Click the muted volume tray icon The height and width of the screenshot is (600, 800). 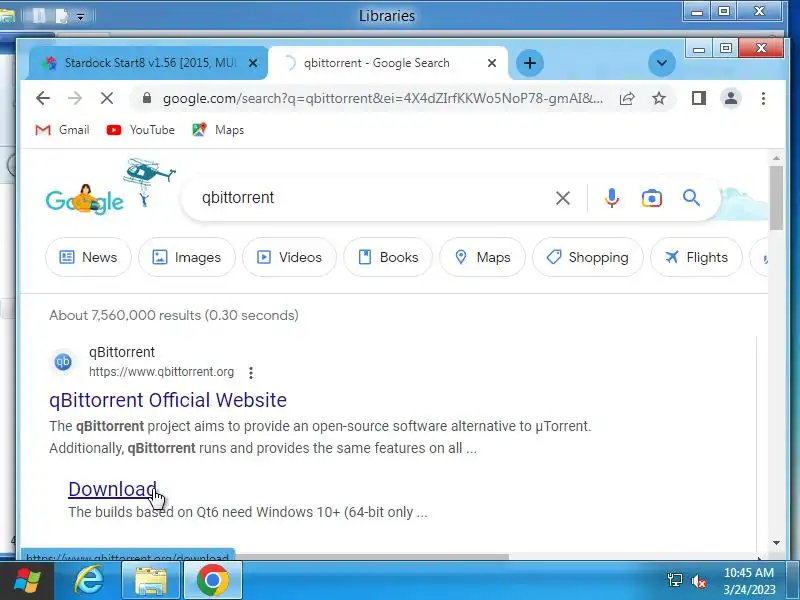[698, 581]
